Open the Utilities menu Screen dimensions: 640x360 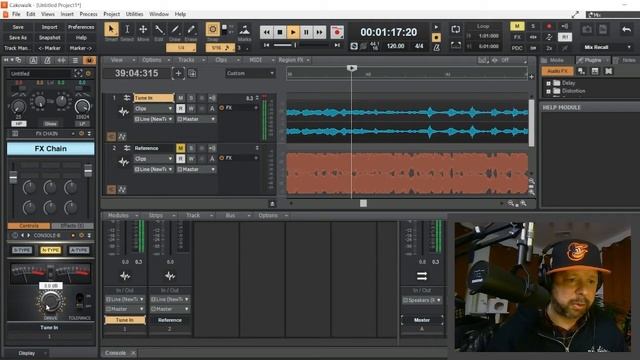pyautogui.click(x=134, y=14)
